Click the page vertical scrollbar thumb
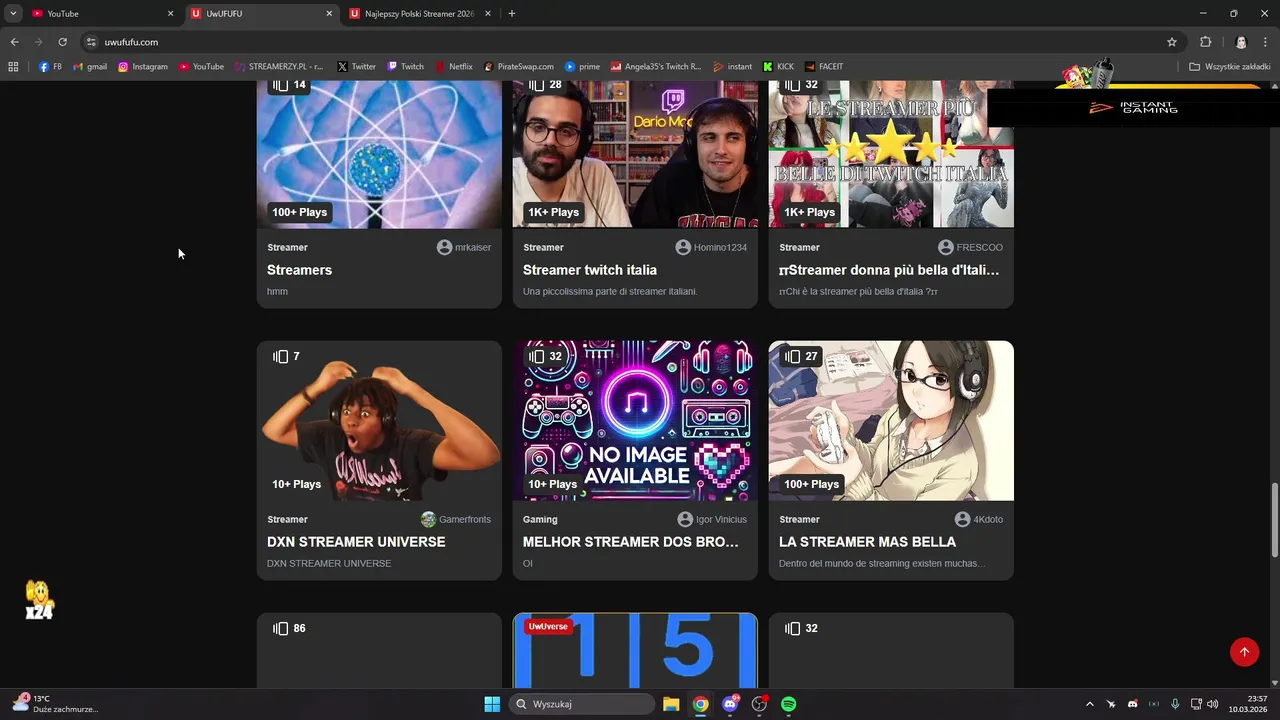The width and height of the screenshot is (1280, 720). click(1274, 520)
